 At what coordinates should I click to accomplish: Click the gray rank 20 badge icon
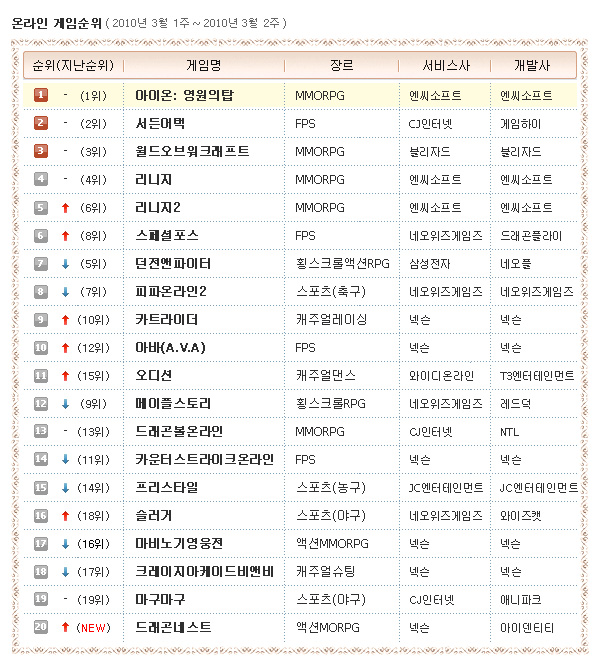pos(41,627)
